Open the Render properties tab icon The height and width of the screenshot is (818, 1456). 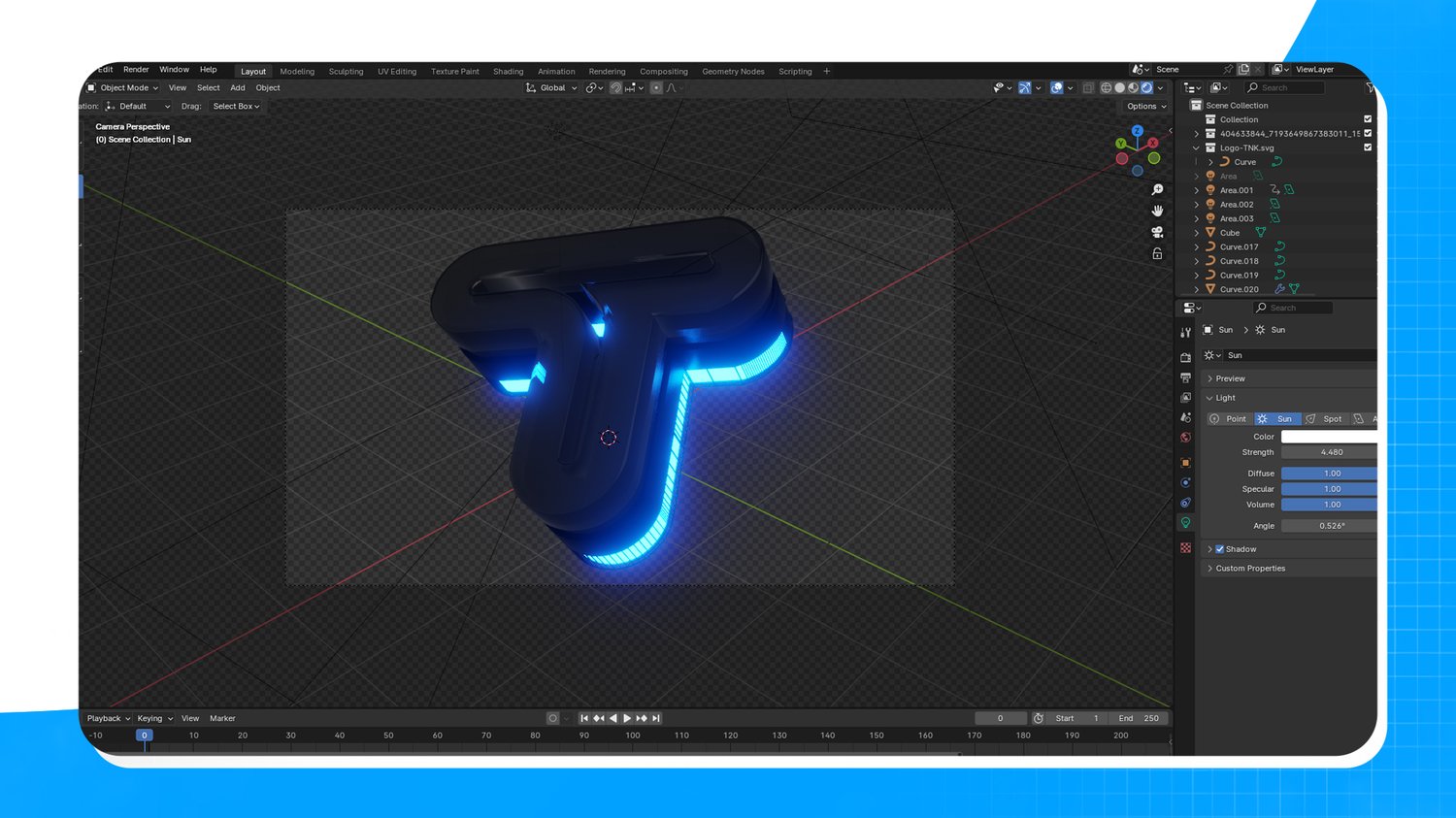pos(1185,357)
